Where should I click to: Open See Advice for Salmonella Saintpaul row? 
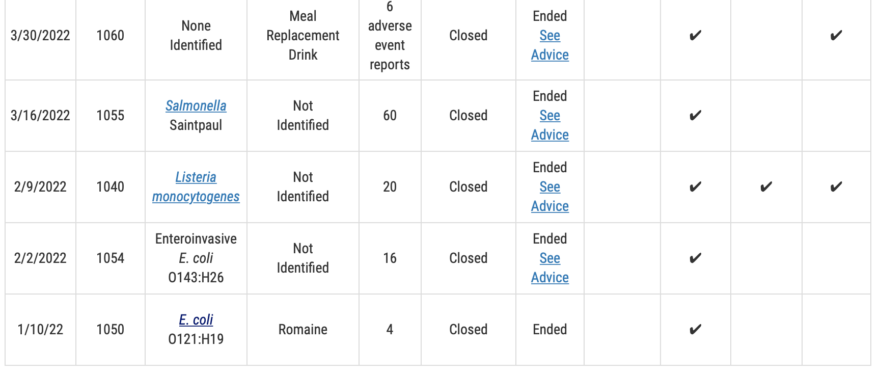[x=550, y=125]
